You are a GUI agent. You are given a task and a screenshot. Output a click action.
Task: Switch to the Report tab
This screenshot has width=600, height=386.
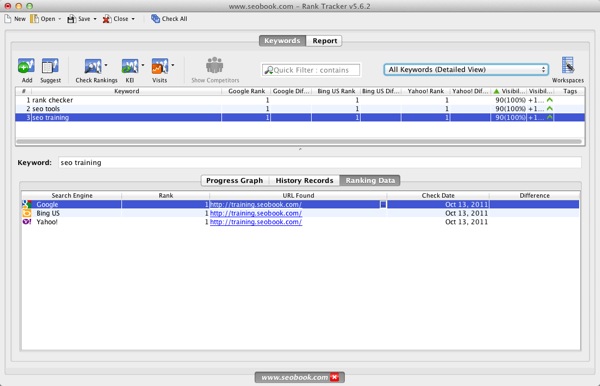(324, 41)
